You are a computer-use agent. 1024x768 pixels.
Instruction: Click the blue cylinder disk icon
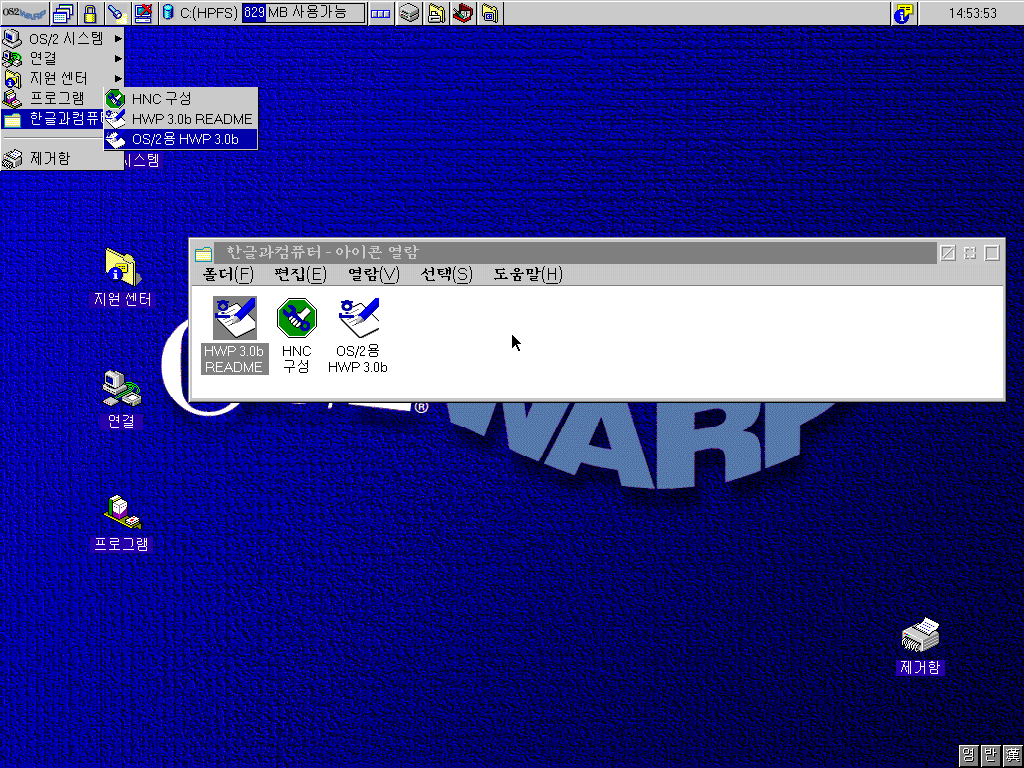click(168, 12)
